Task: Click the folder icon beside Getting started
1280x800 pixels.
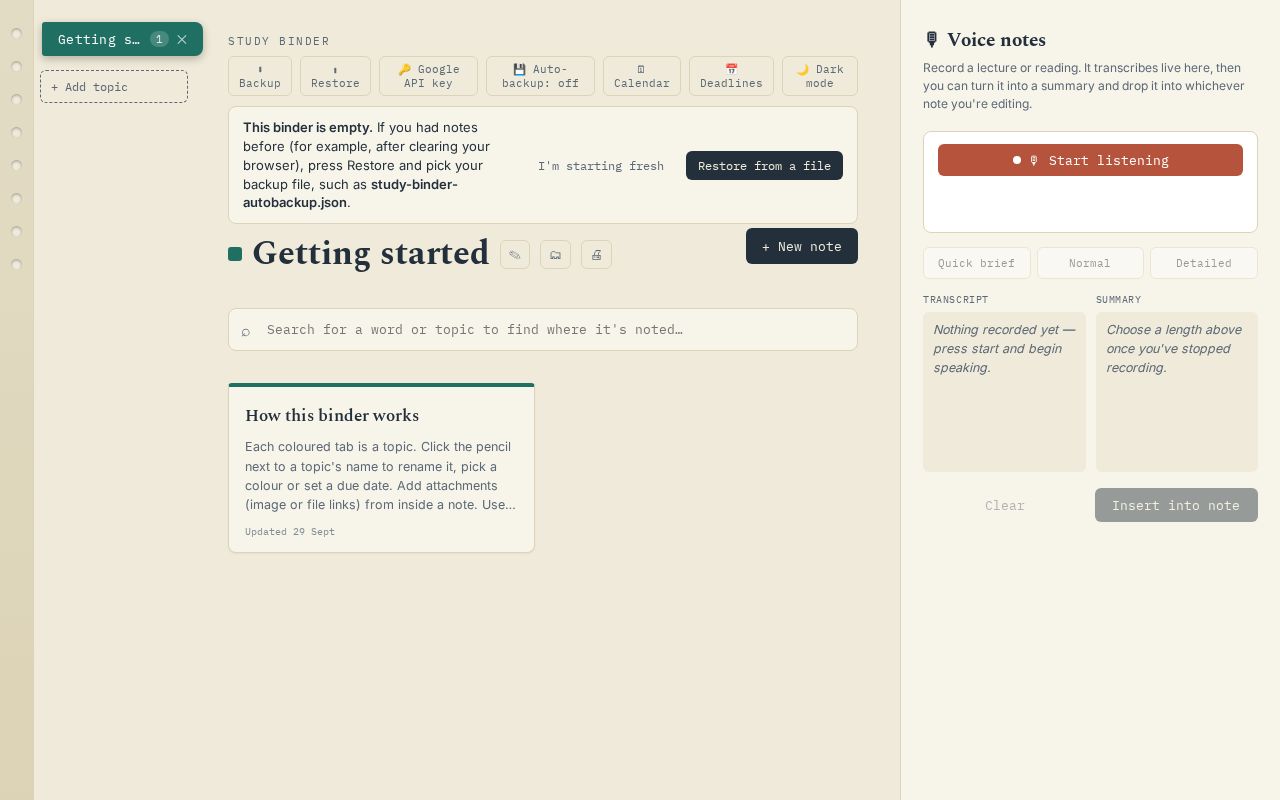Action: (555, 255)
